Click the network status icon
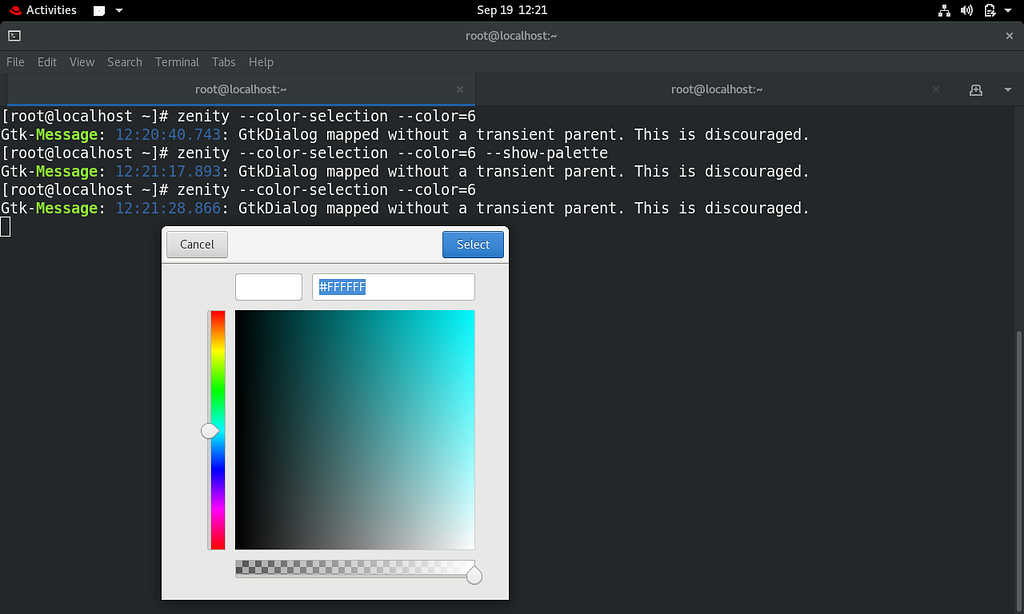This screenshot has height=614, width=1024. coord(944,10)
